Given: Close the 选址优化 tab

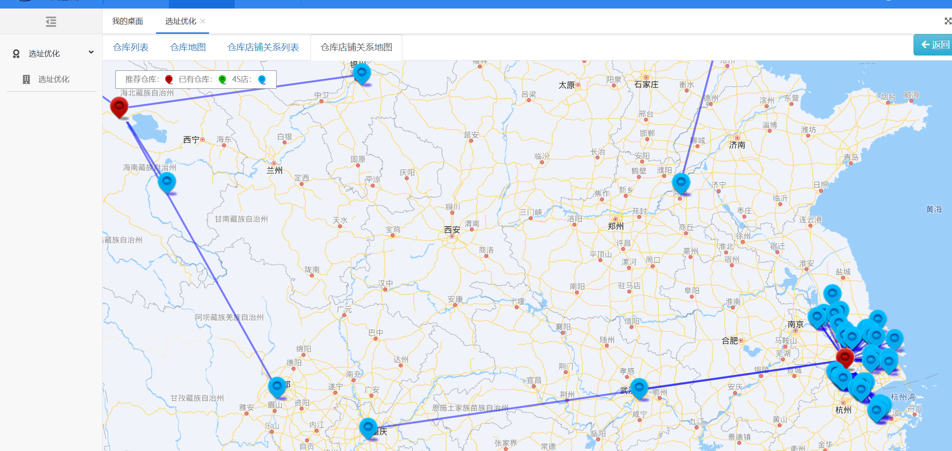Looking at the screenshot, I should 203,21.
